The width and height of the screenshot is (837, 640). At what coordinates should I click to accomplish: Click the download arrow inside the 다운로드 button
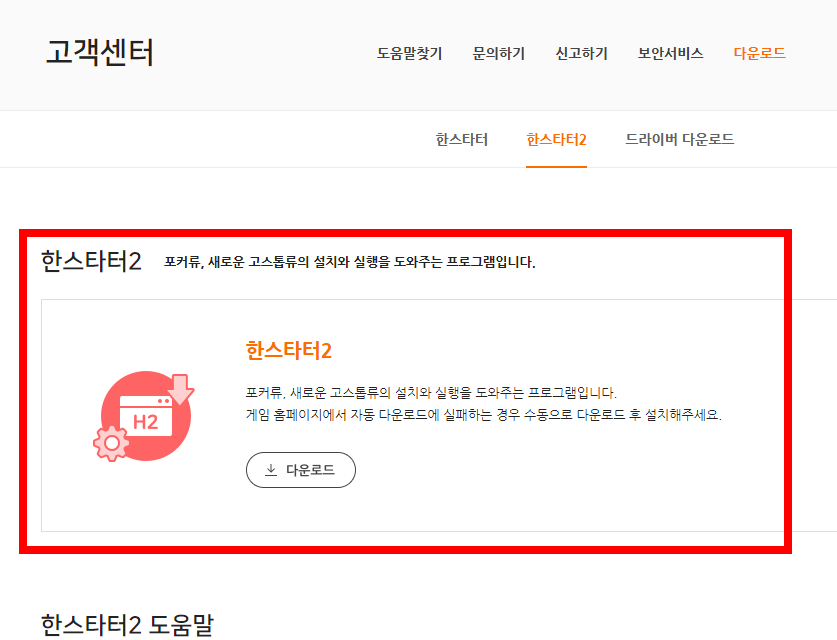(269, 470)
